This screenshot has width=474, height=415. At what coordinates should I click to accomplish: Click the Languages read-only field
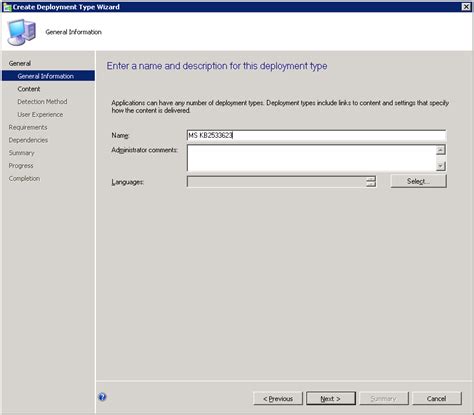tap(276, 182)
